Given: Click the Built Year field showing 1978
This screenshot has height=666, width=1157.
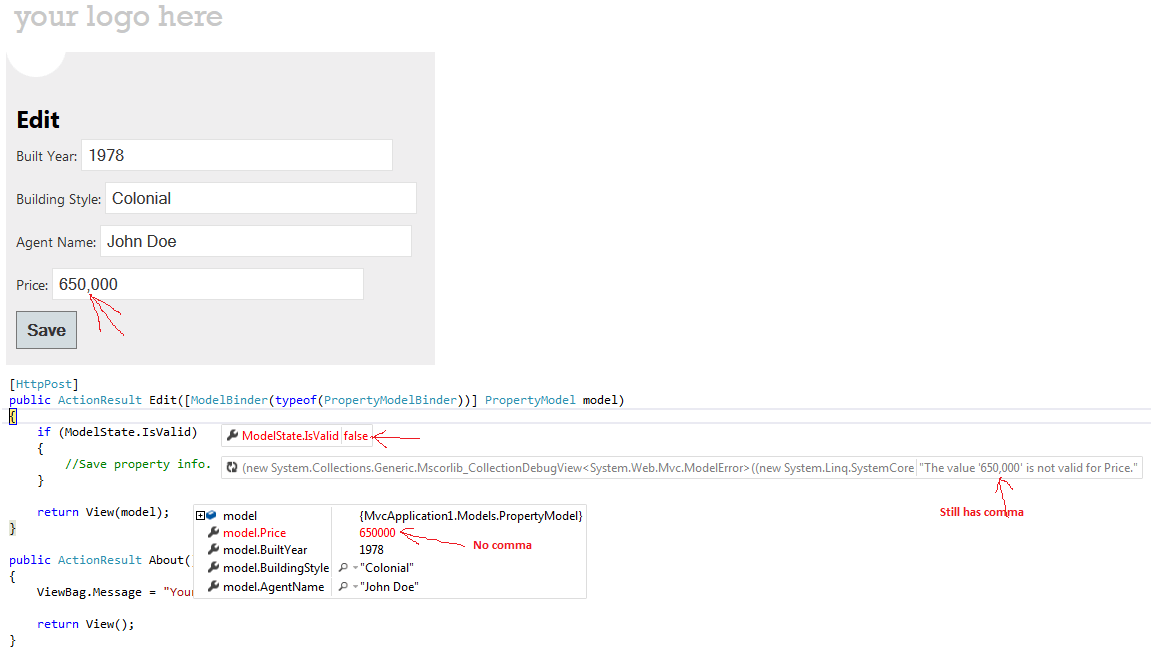Looking at the screenshot, I should [236, 155].
